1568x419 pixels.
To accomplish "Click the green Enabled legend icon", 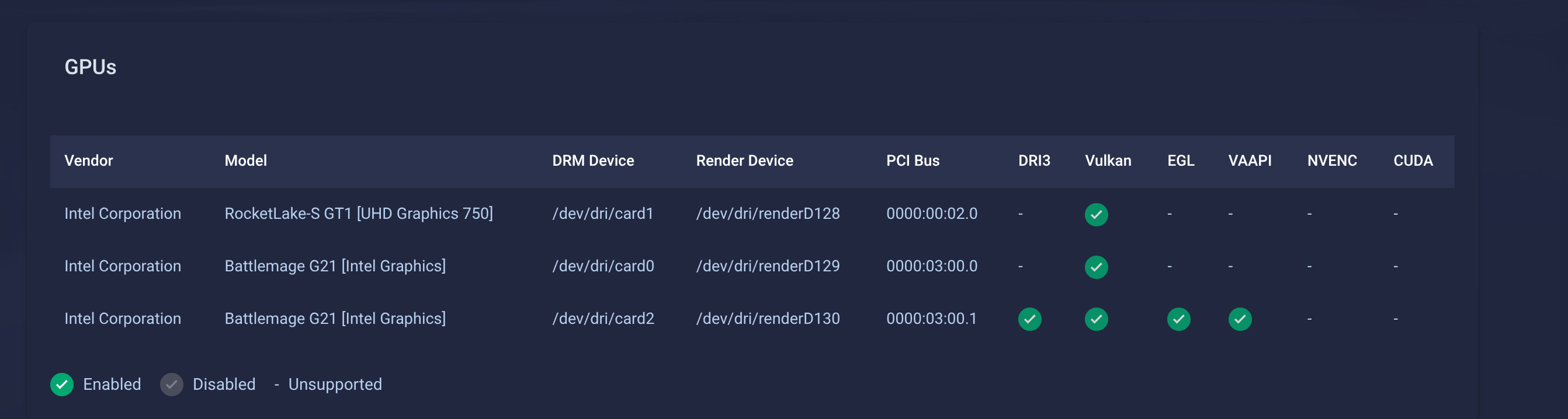I will click(61, 385).
